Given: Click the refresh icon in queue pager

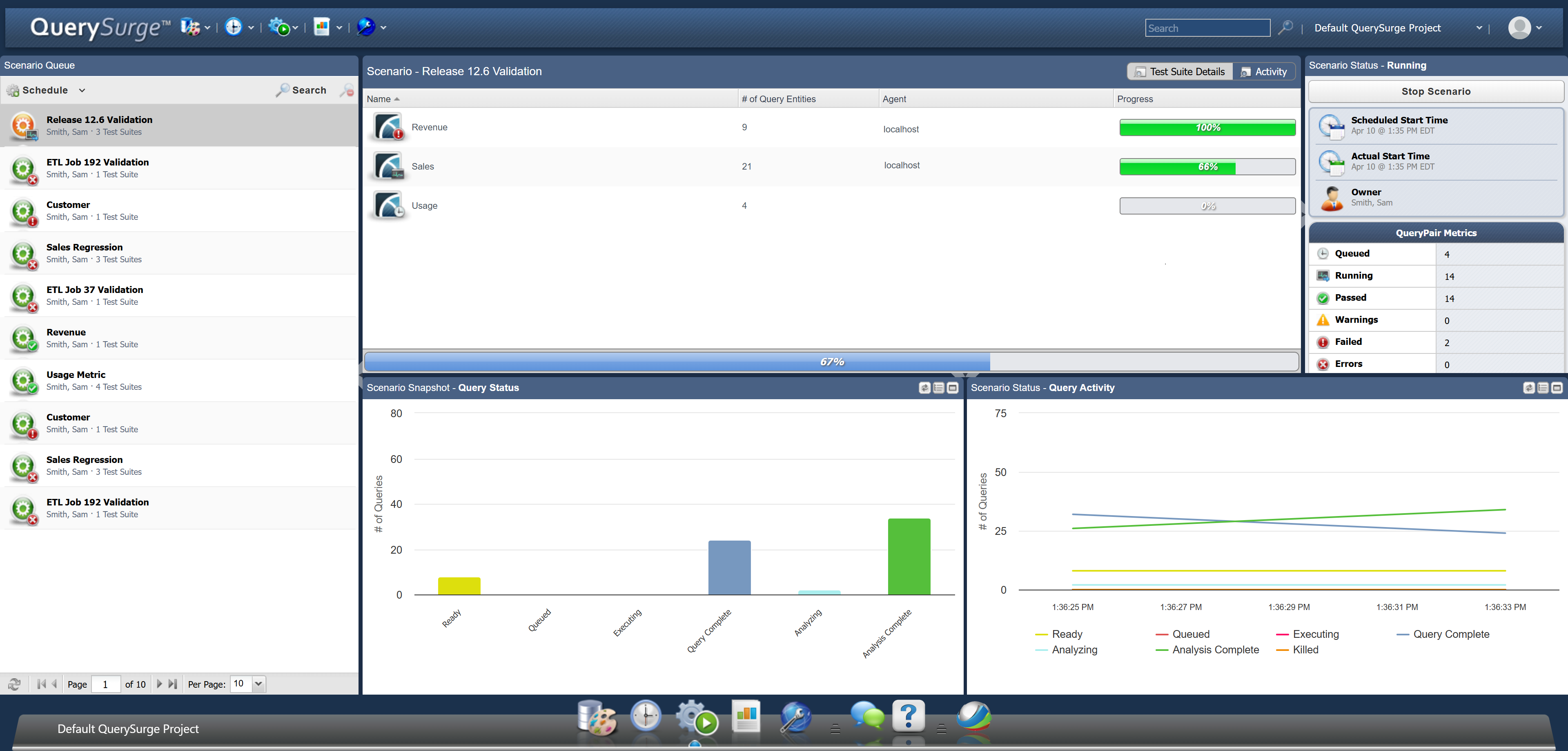Looking at the screenshot, I should coord(15,684).
